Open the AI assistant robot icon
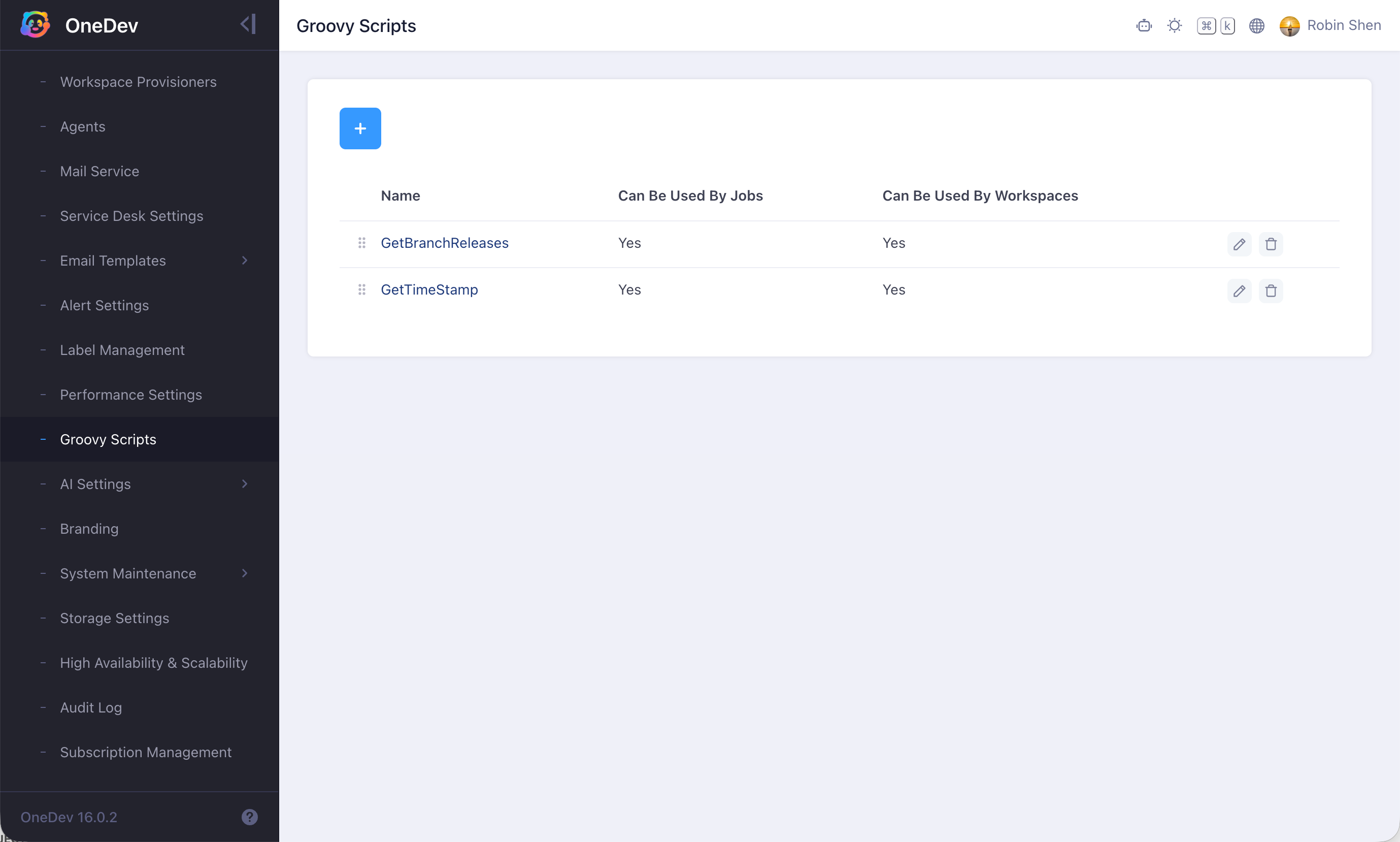This screenshot has height=842, width=1400. pyautogui.click(x=1144, y=25)
